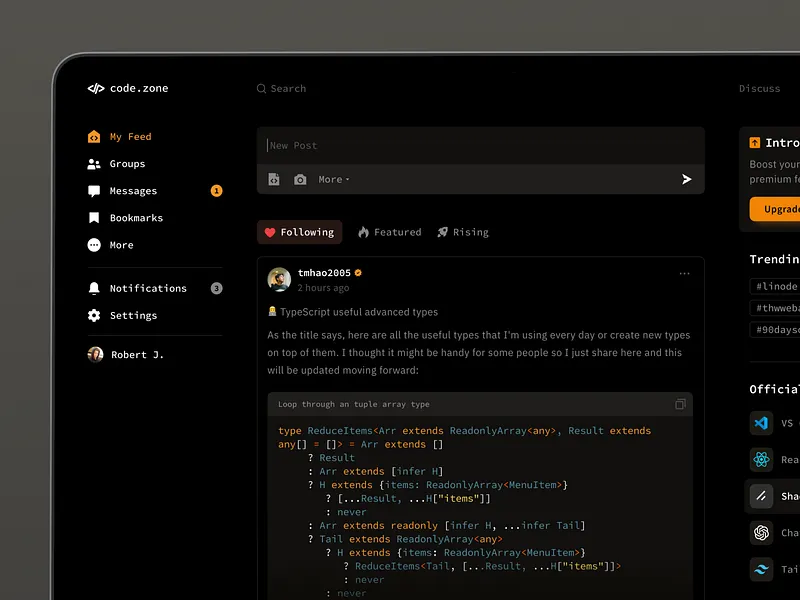Open tmhao2005 profile link
The width and height of the screenshot is (800, 600).
point(324,272)
